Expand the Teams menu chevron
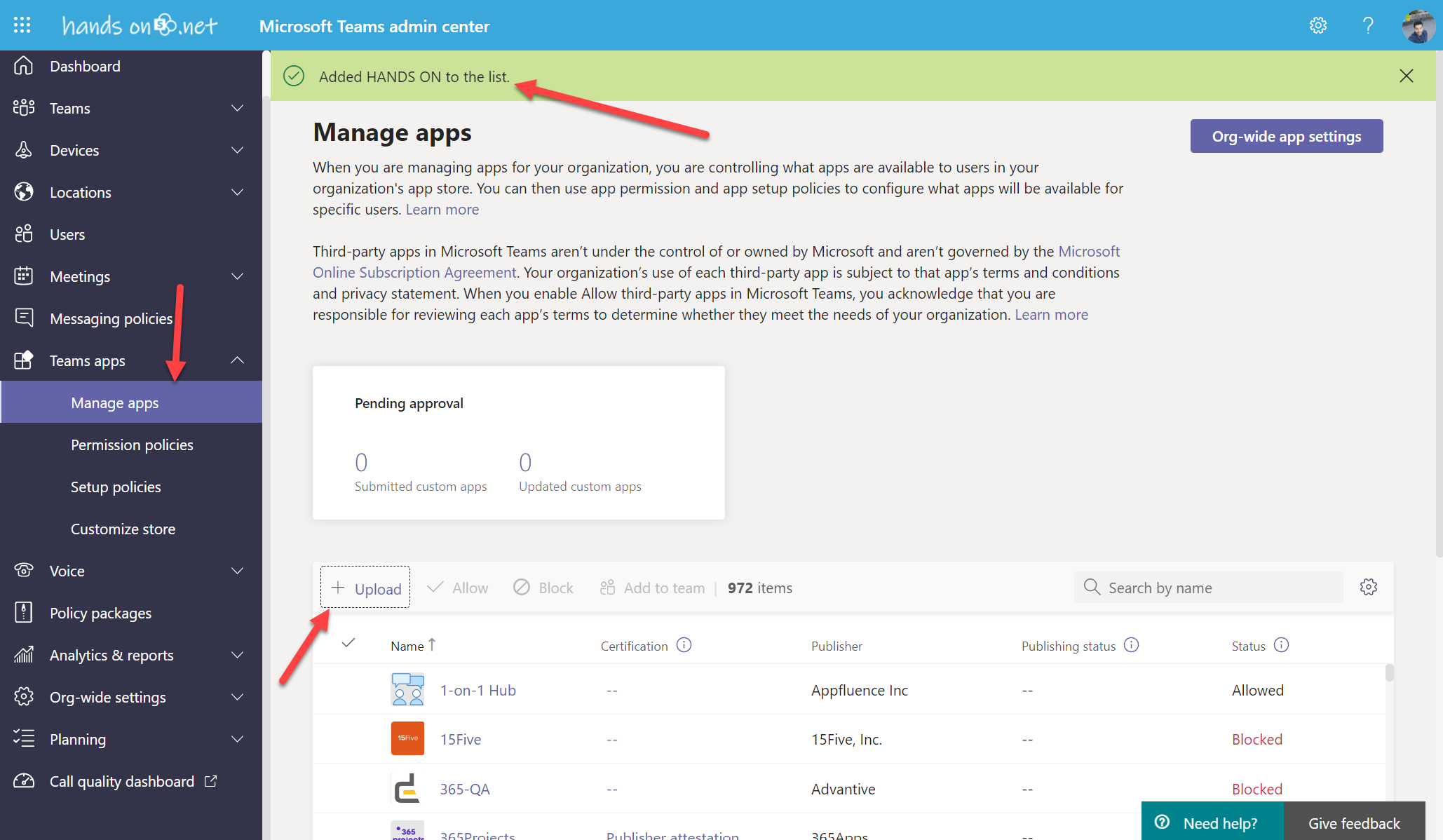 click(x=237, y=108)
